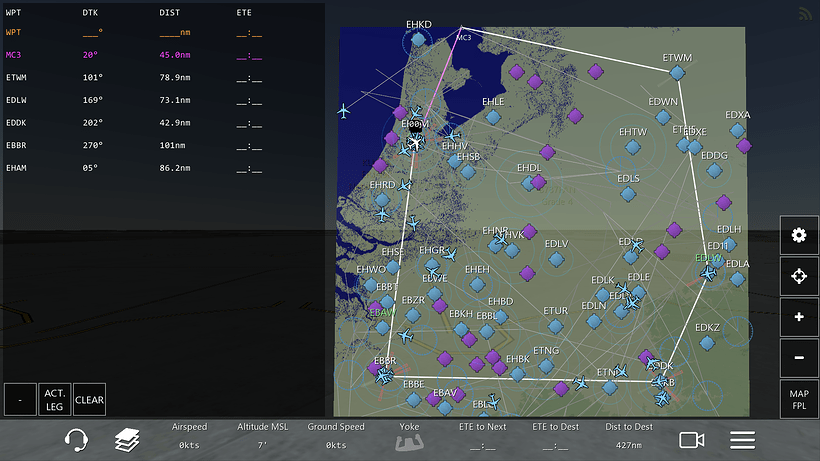Tap the ETNG airport marker
The image size is (820, 461).
coord(546,365)
